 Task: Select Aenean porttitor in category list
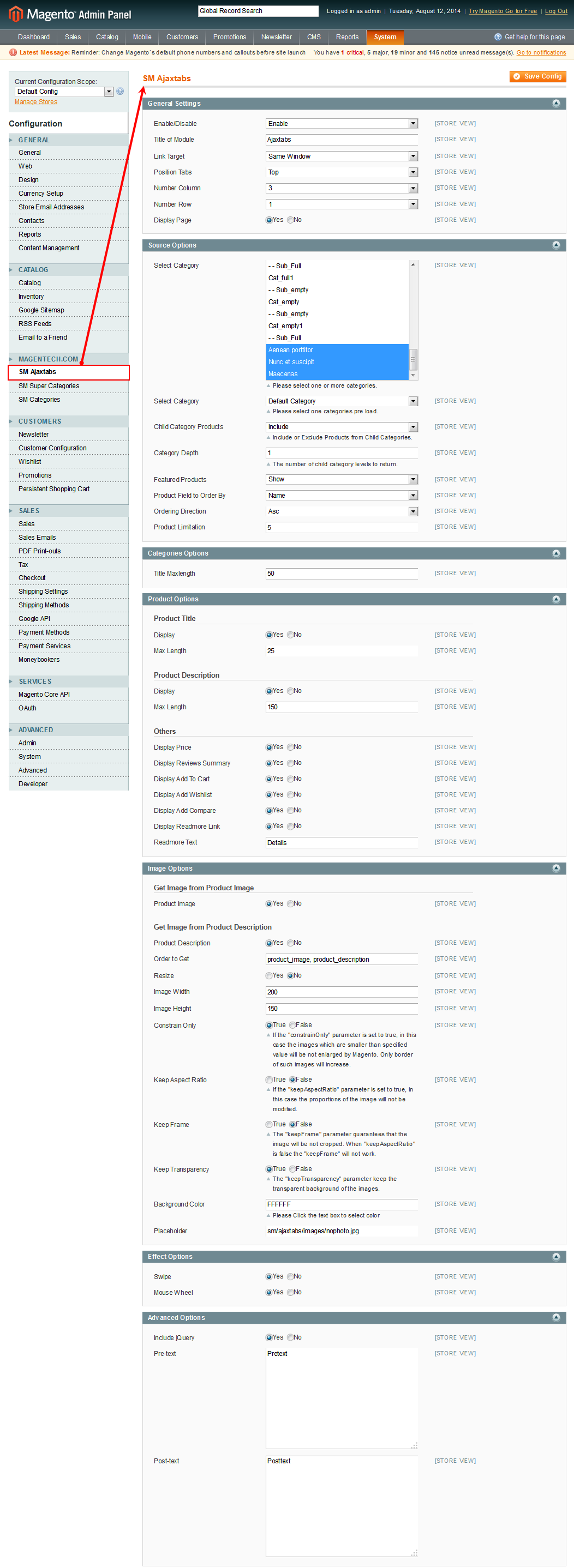(337, 350)
